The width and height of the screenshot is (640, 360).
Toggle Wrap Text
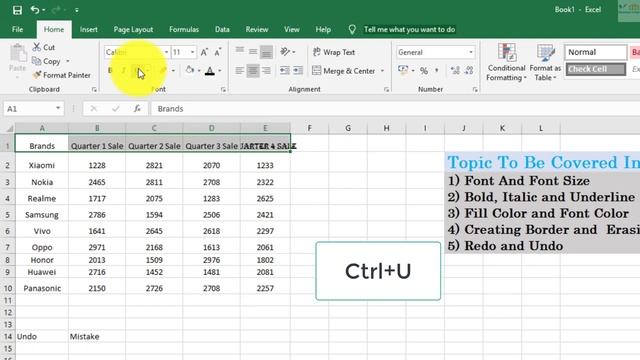[334, 52]
